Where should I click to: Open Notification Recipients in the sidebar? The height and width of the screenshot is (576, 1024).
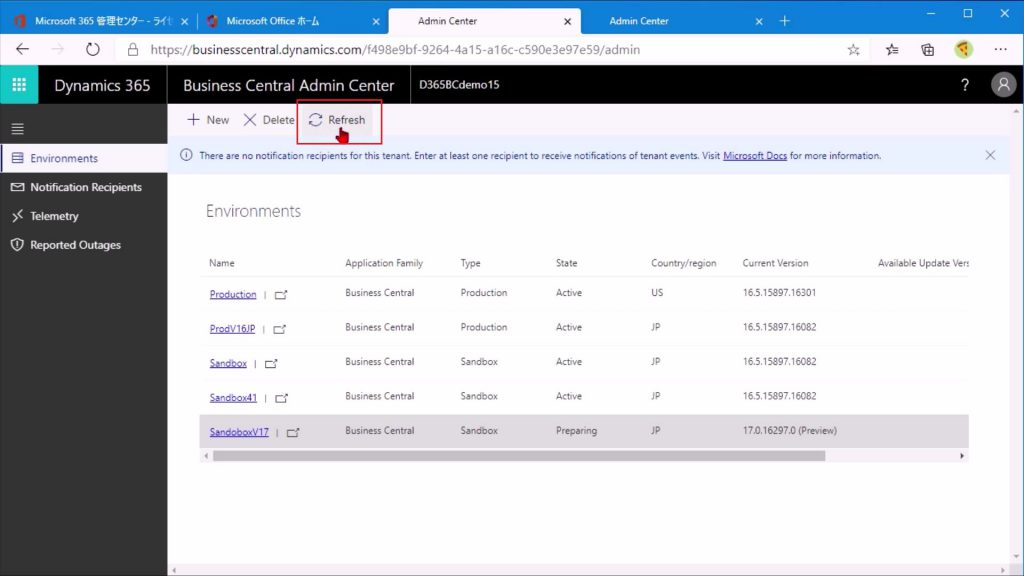pyautogui.click(x=84, y=187)
